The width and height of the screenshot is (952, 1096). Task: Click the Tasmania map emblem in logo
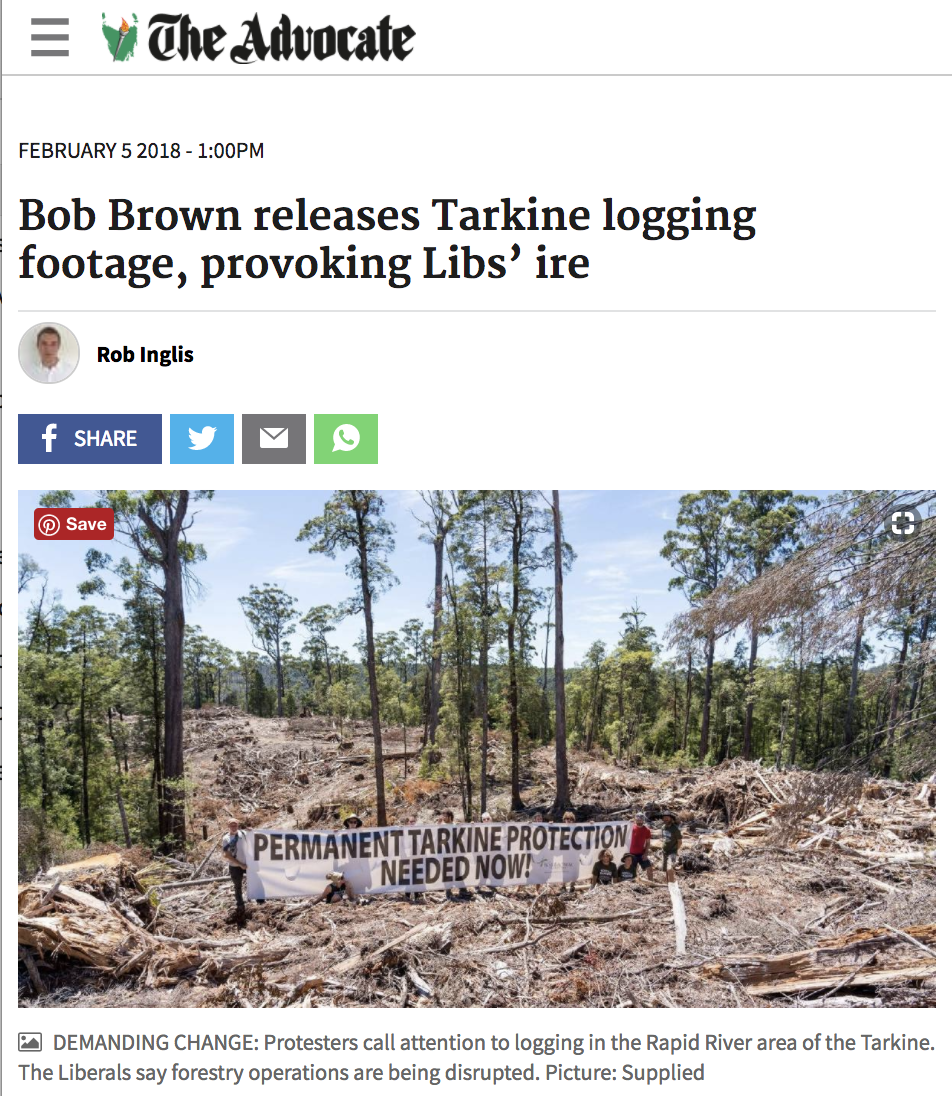(x=120, y=38)
